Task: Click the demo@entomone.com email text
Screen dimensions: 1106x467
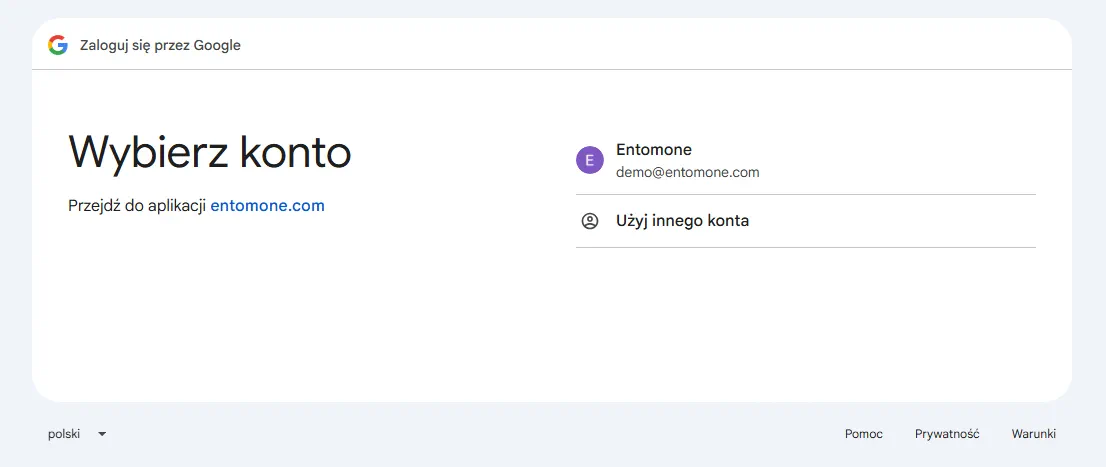Action: (688, 172)
